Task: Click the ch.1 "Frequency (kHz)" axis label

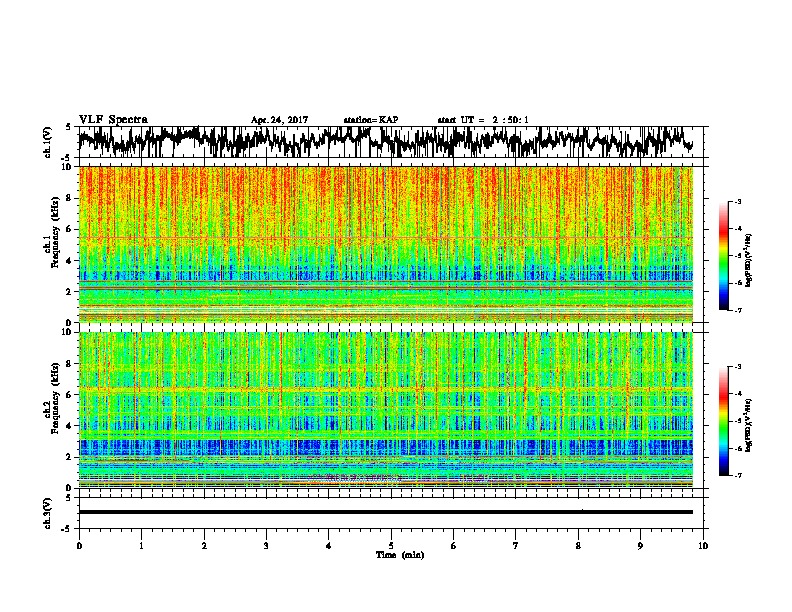Action: tap(55, 233)
